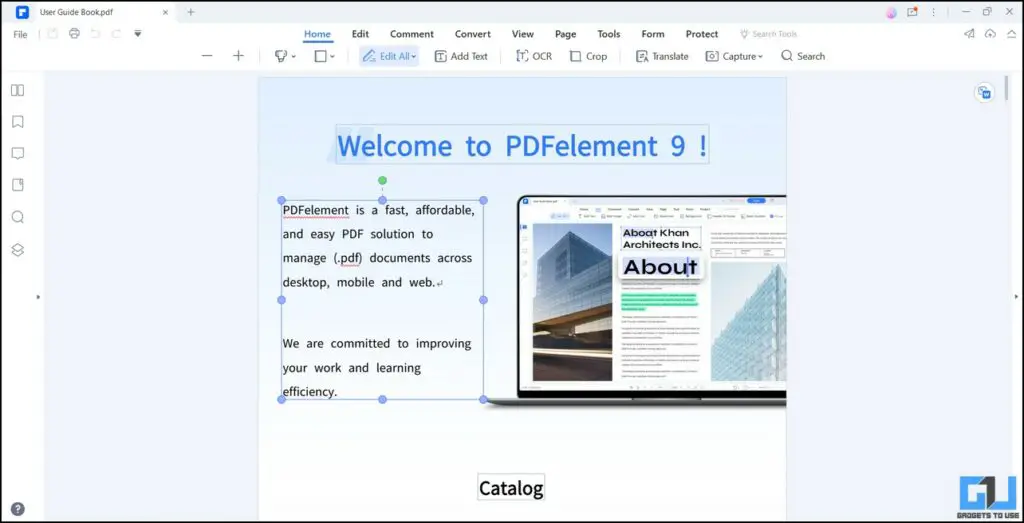Click the green rotation handle on text box
The height and width of the screenshot is (523, 1024).
click(382, 180)
